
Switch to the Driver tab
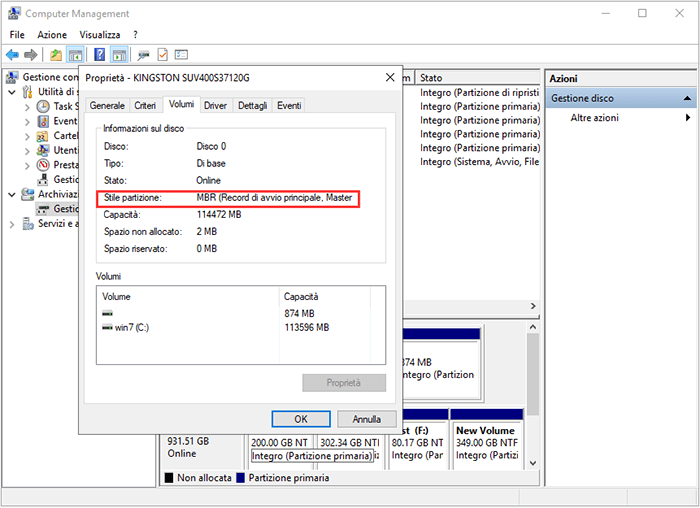click(215, 105)
